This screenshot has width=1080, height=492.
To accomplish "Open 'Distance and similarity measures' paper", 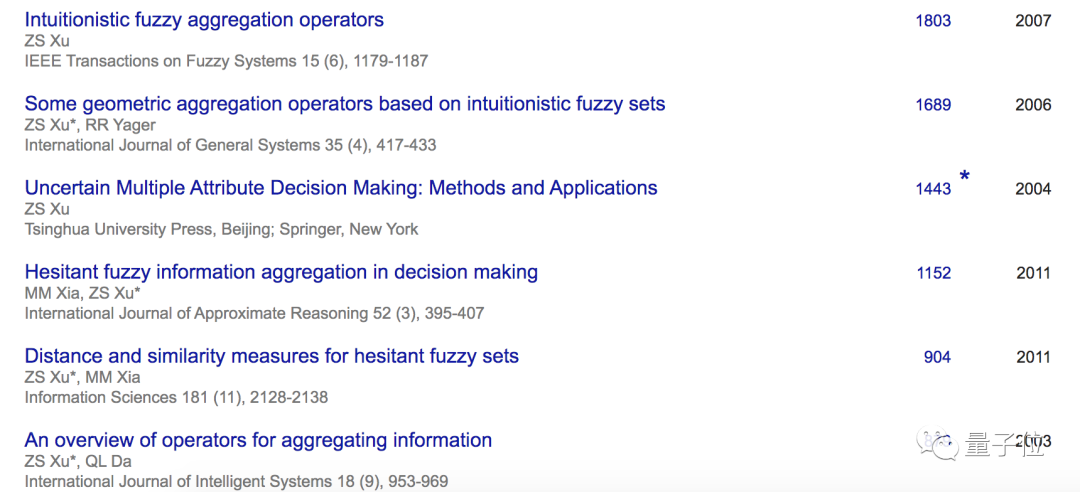I will [272, 356].
